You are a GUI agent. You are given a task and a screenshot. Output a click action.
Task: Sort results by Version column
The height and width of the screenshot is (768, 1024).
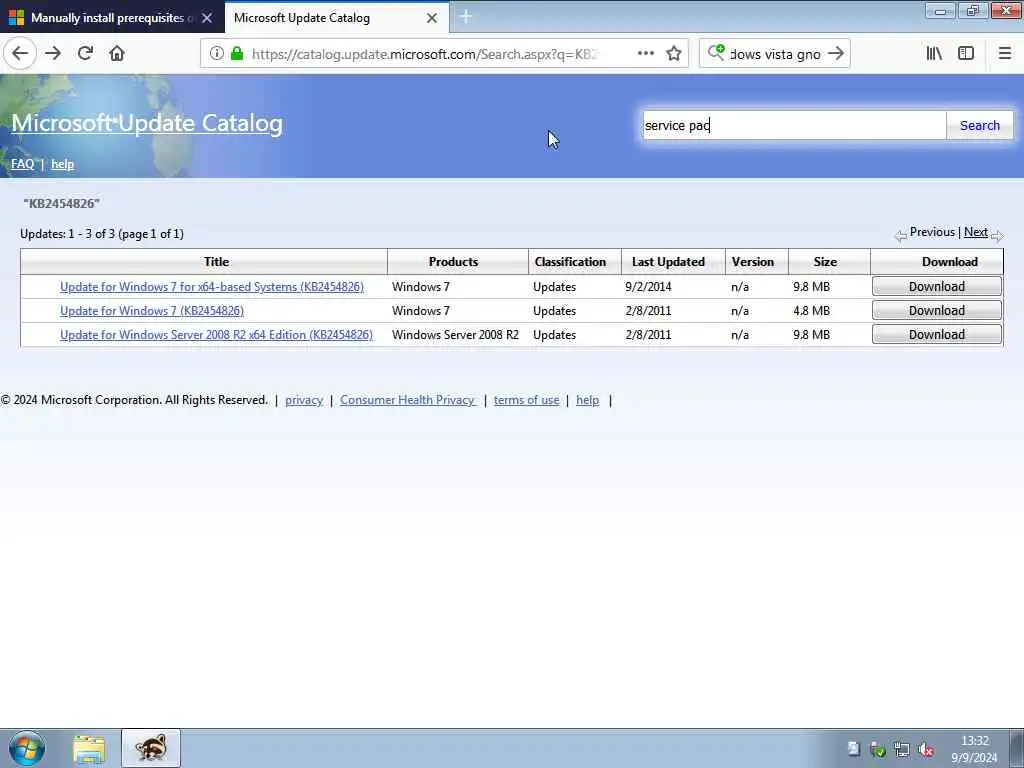[752, 261]
